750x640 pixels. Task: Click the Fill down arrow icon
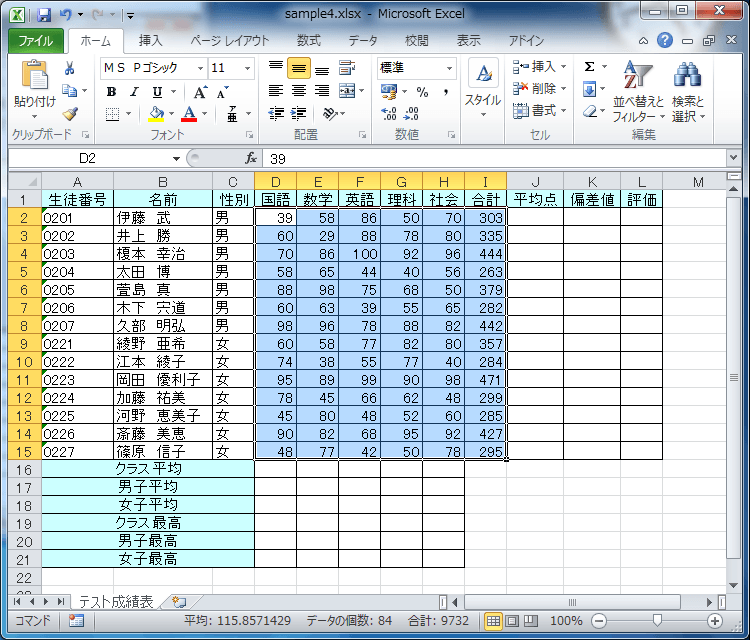tap(589, 89)
